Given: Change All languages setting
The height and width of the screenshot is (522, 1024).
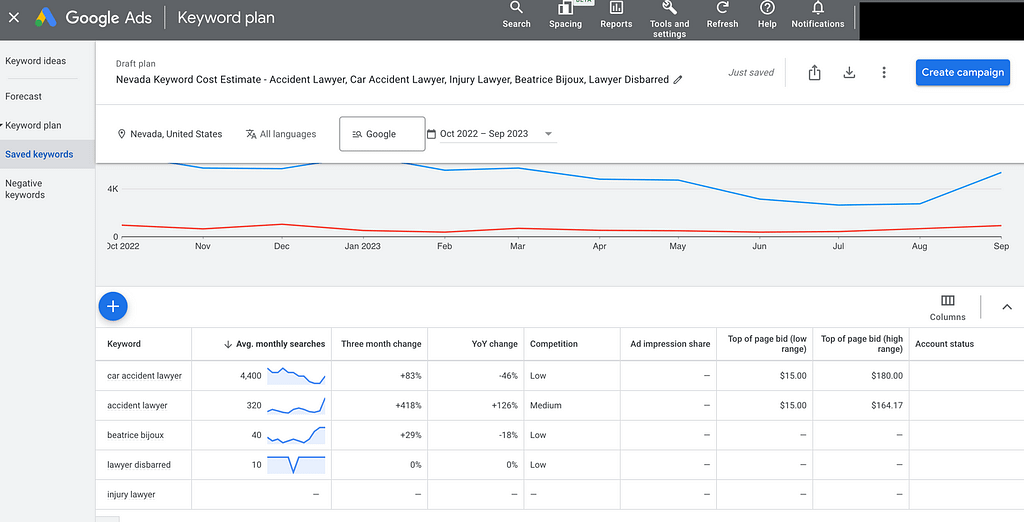Looking at the screenshot, I should pos(281,134).
